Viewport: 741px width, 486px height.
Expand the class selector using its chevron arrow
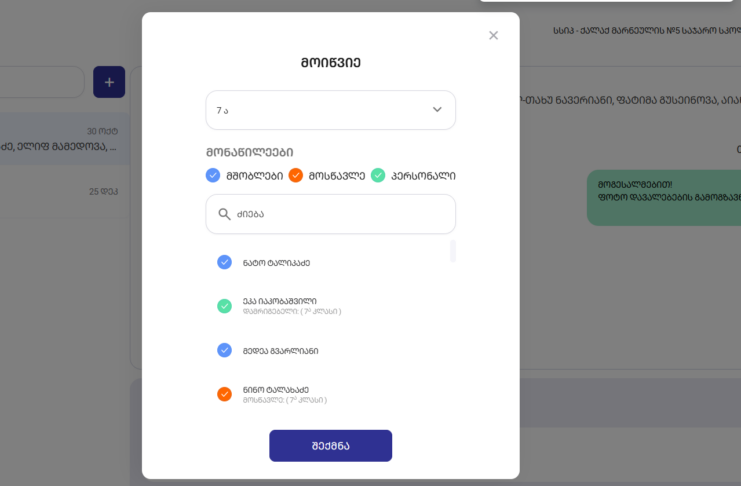437,110
